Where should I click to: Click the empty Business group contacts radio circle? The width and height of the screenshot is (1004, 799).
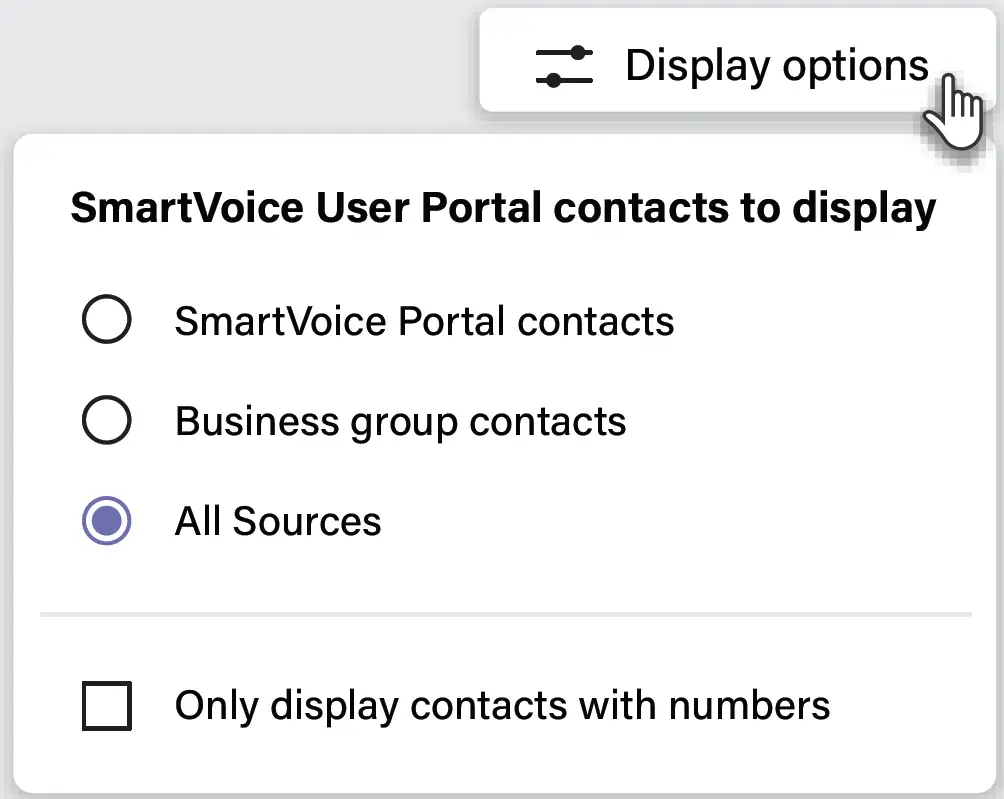click(107, 420)
